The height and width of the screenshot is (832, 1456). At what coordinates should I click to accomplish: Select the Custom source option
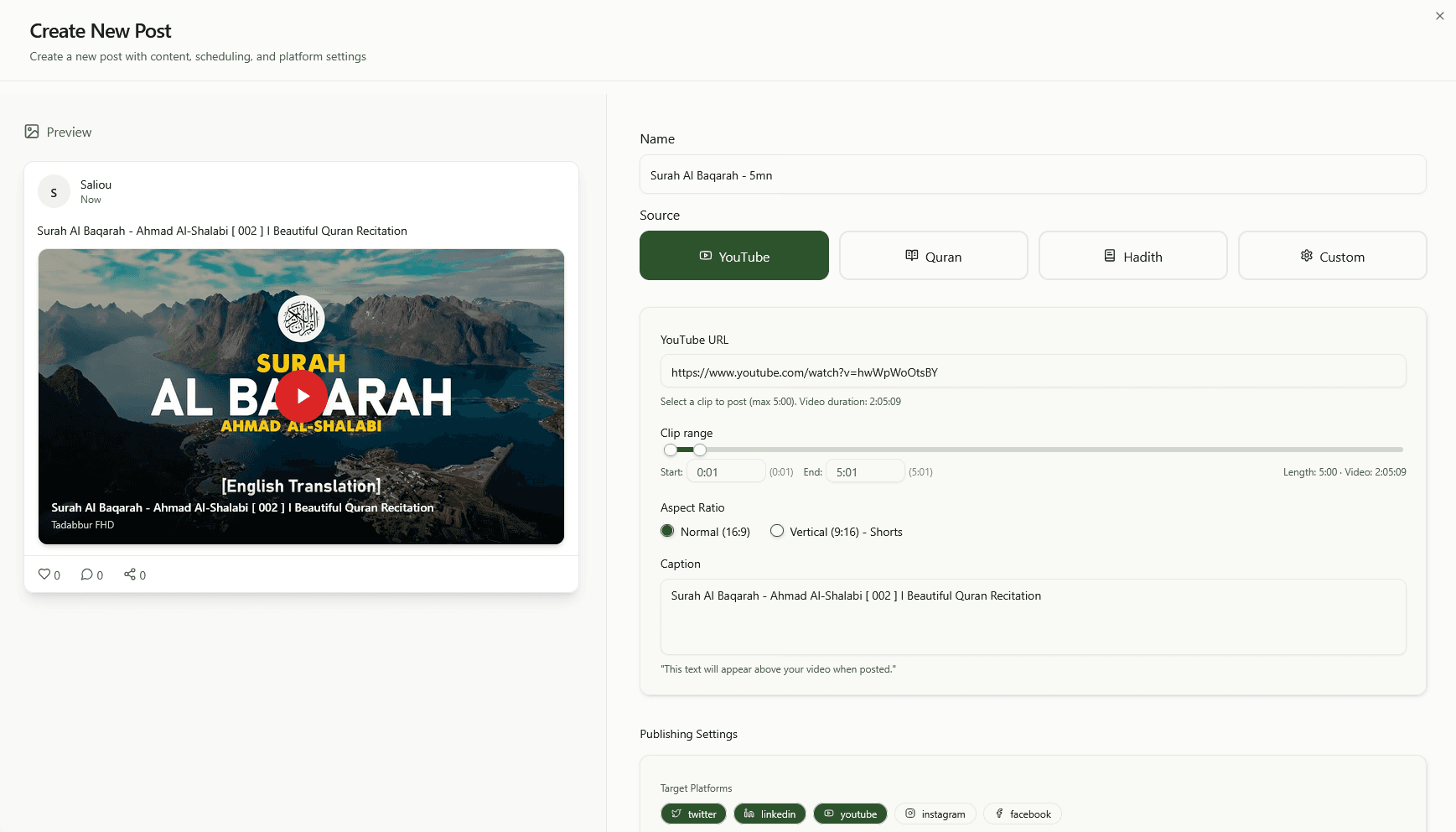(x=1332, y=256)
